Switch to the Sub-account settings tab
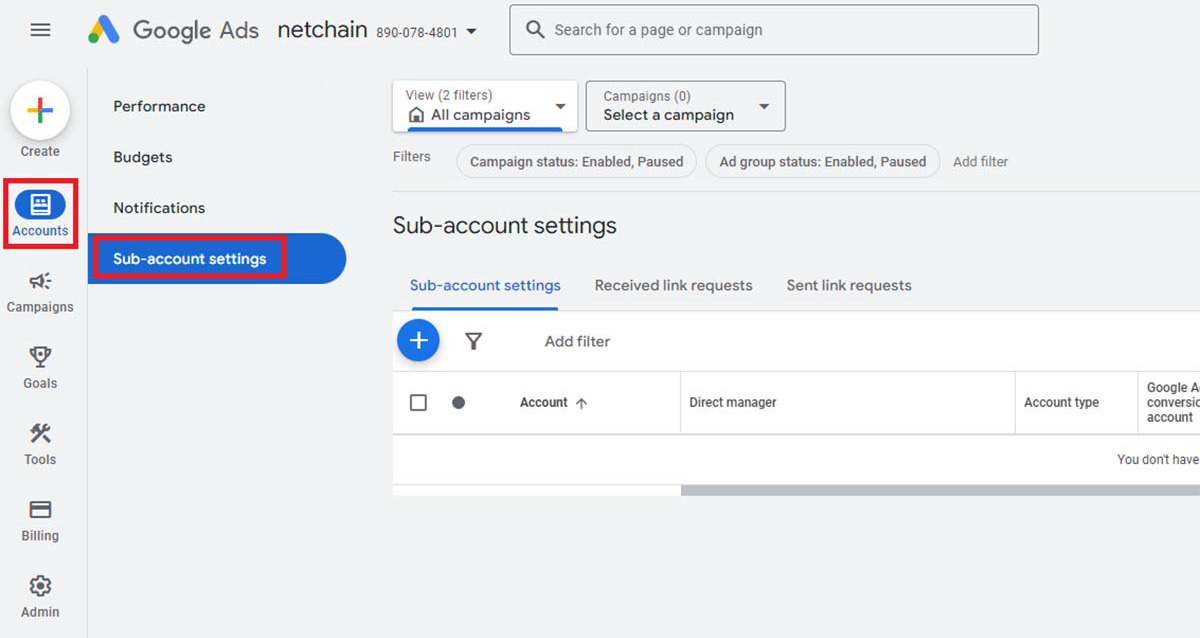1200x638 pixels. point(485,285)
